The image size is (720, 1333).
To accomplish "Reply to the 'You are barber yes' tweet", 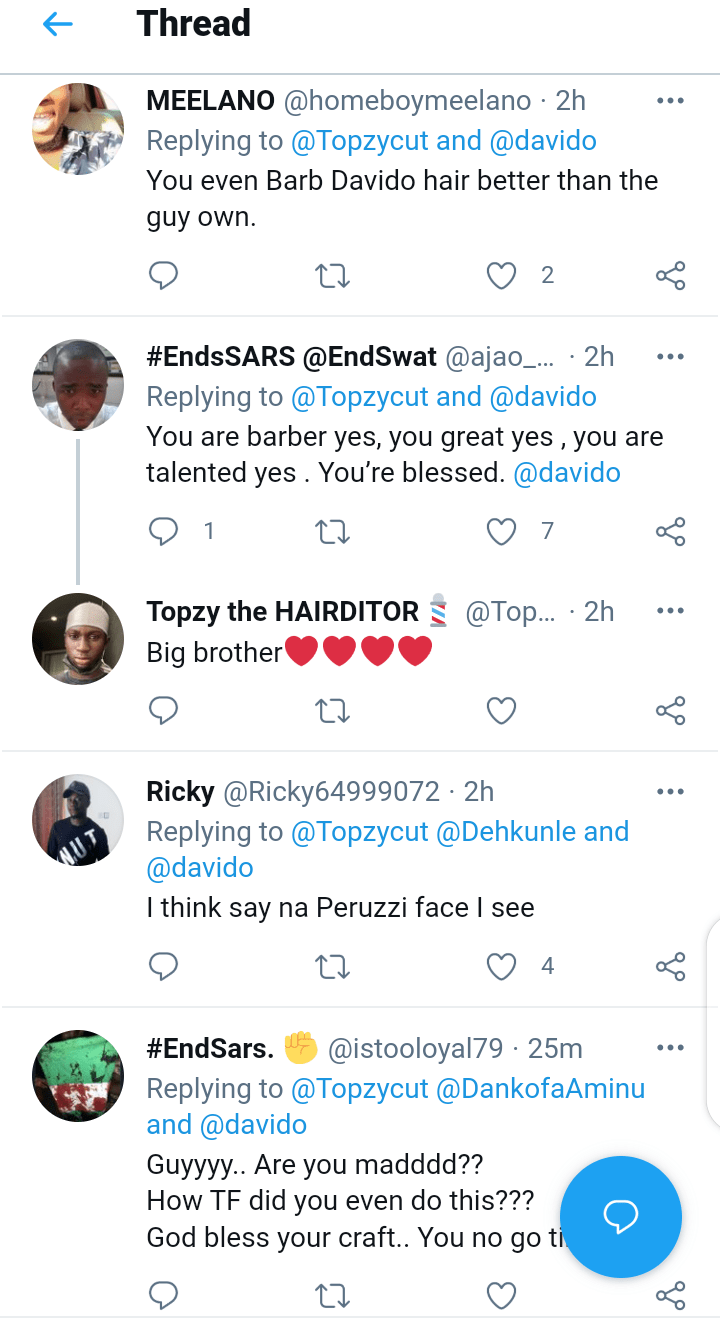I will pyautogui.click(x=163, y=531).
